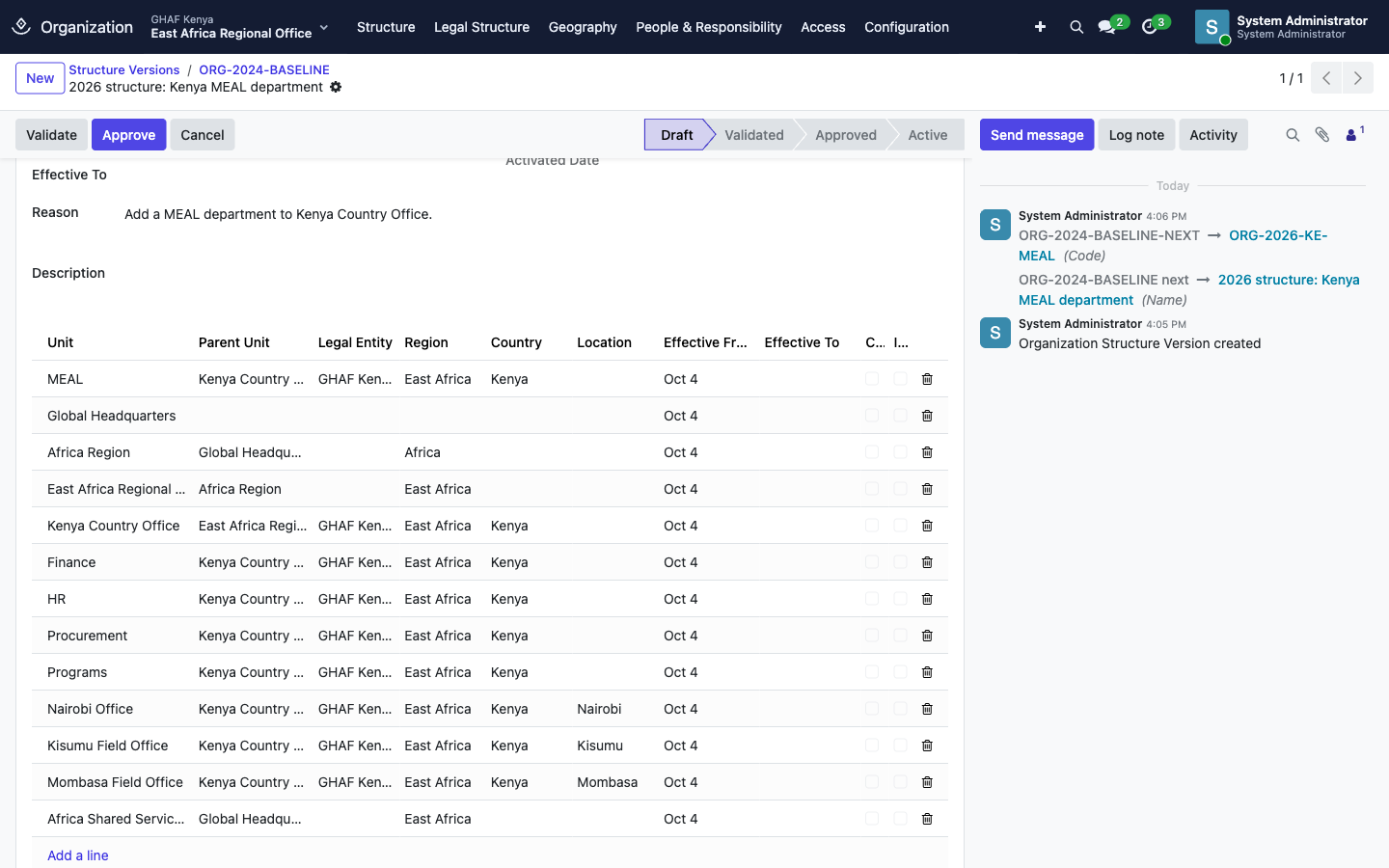Switch to the Log note tab
The width and height of the screenshot is (1389, 868).
(x=1136, y=135)
